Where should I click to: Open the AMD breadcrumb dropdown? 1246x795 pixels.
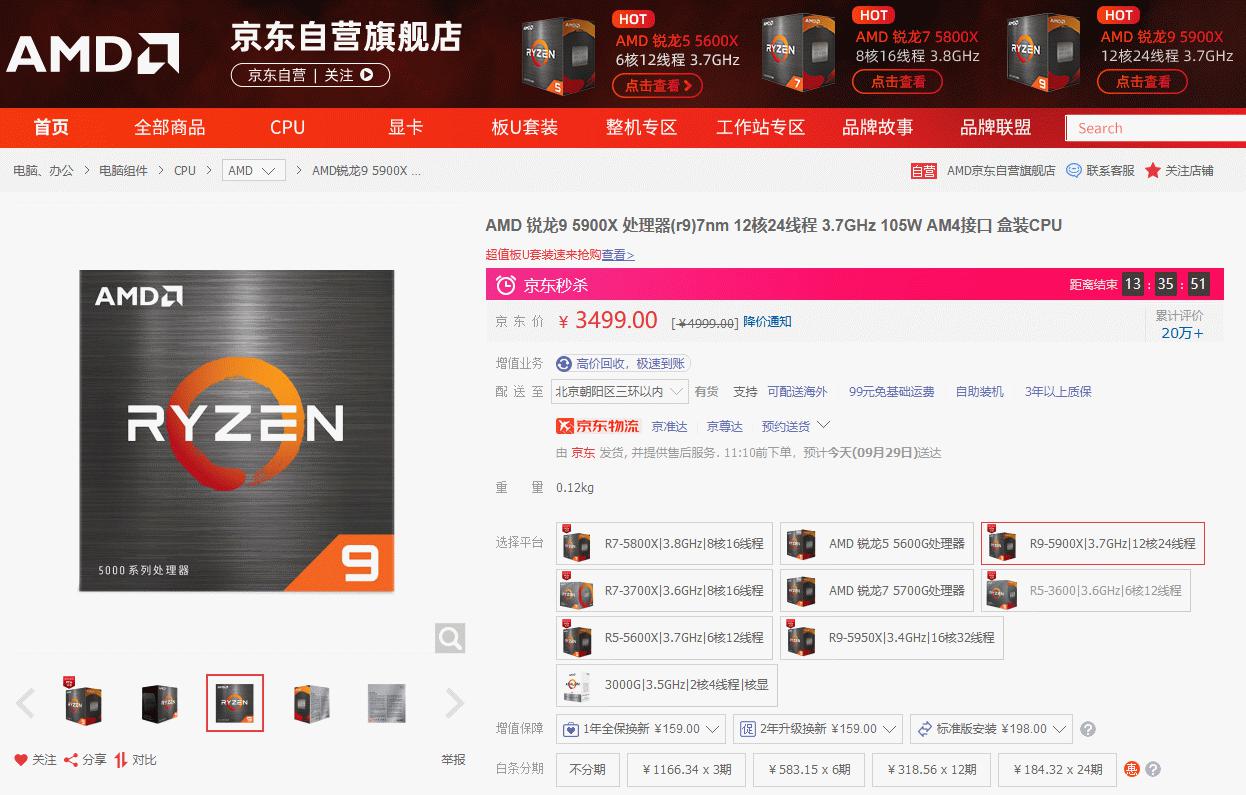pyautogui.click(x=254, y=171)
